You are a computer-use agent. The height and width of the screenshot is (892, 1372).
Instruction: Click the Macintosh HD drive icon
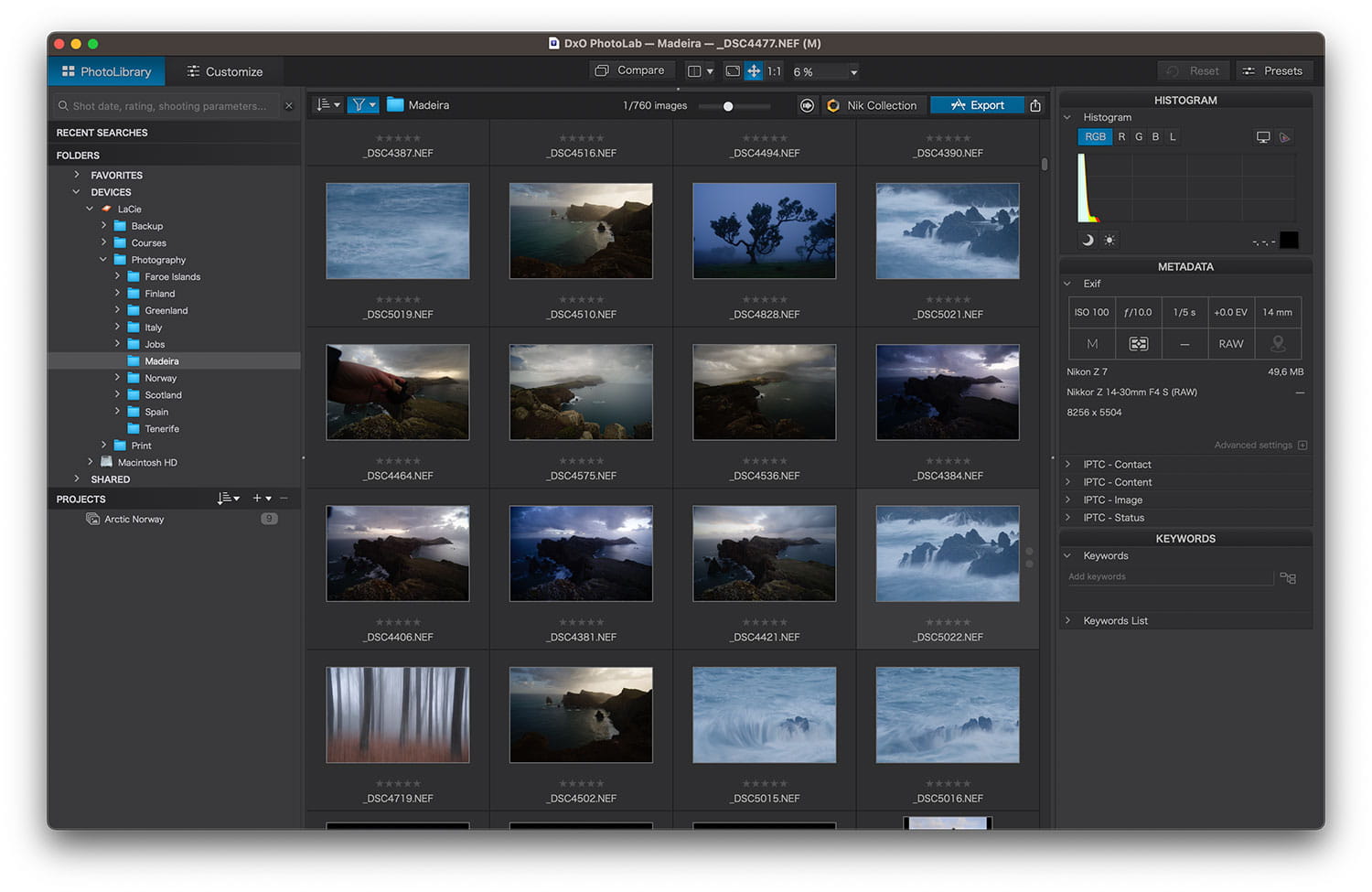106,462
